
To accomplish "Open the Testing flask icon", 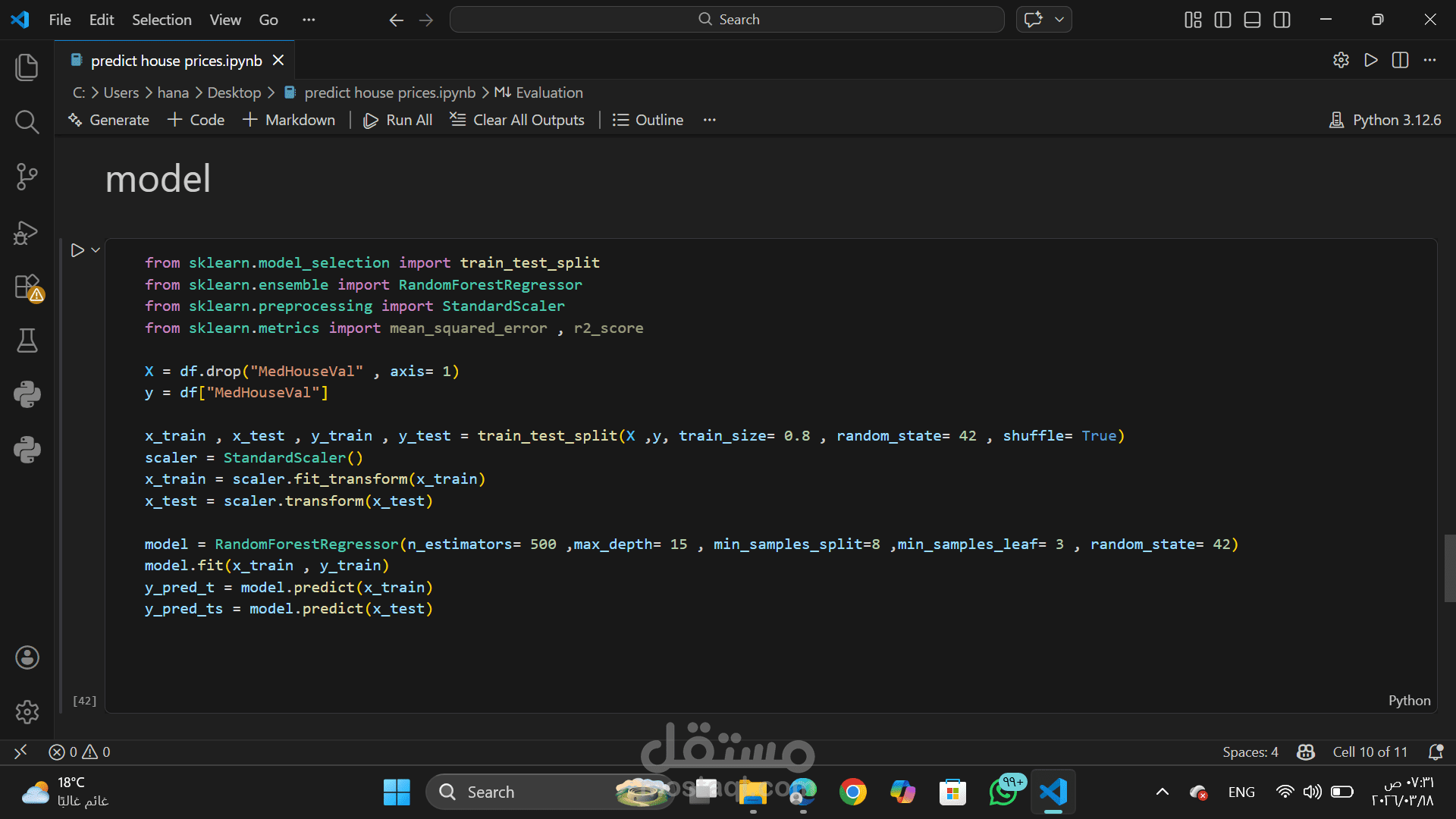I will pyautogui.click(x=27, y=340).
